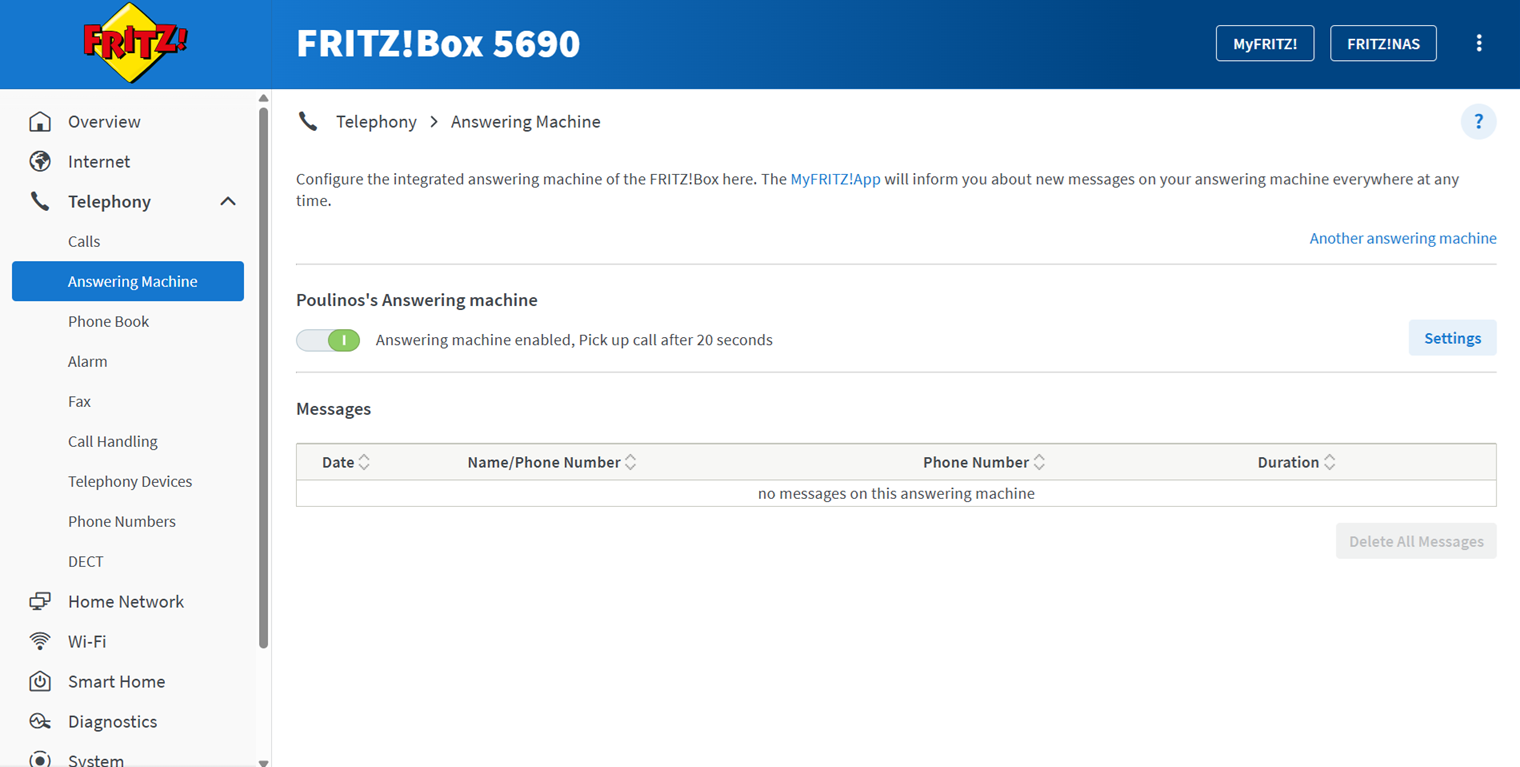The width and height of the screenshot is (1520, 767).
Task: Go to the Fax page
Action: [x=79, y=402]
